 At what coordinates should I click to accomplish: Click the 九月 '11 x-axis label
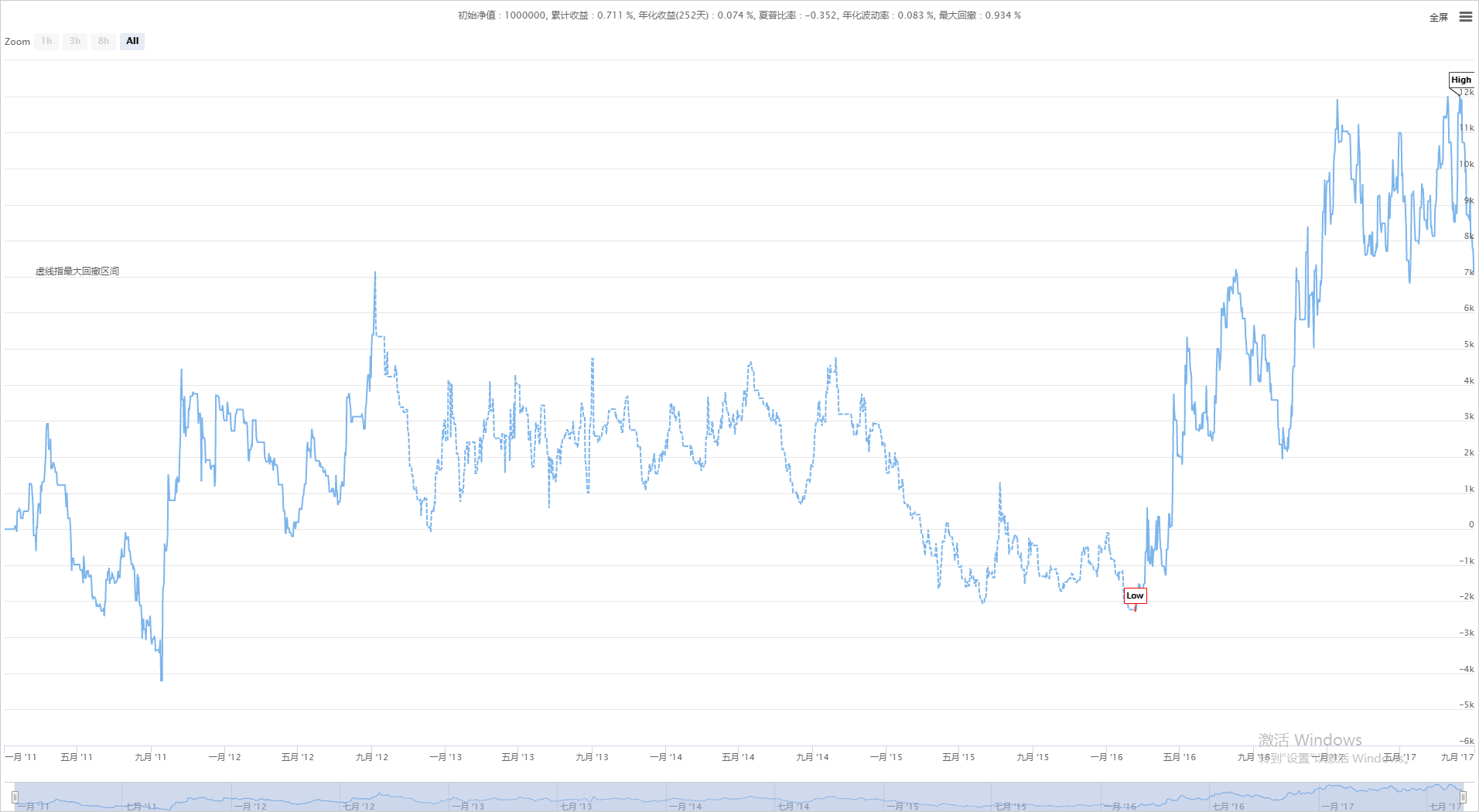click(150, 757)
